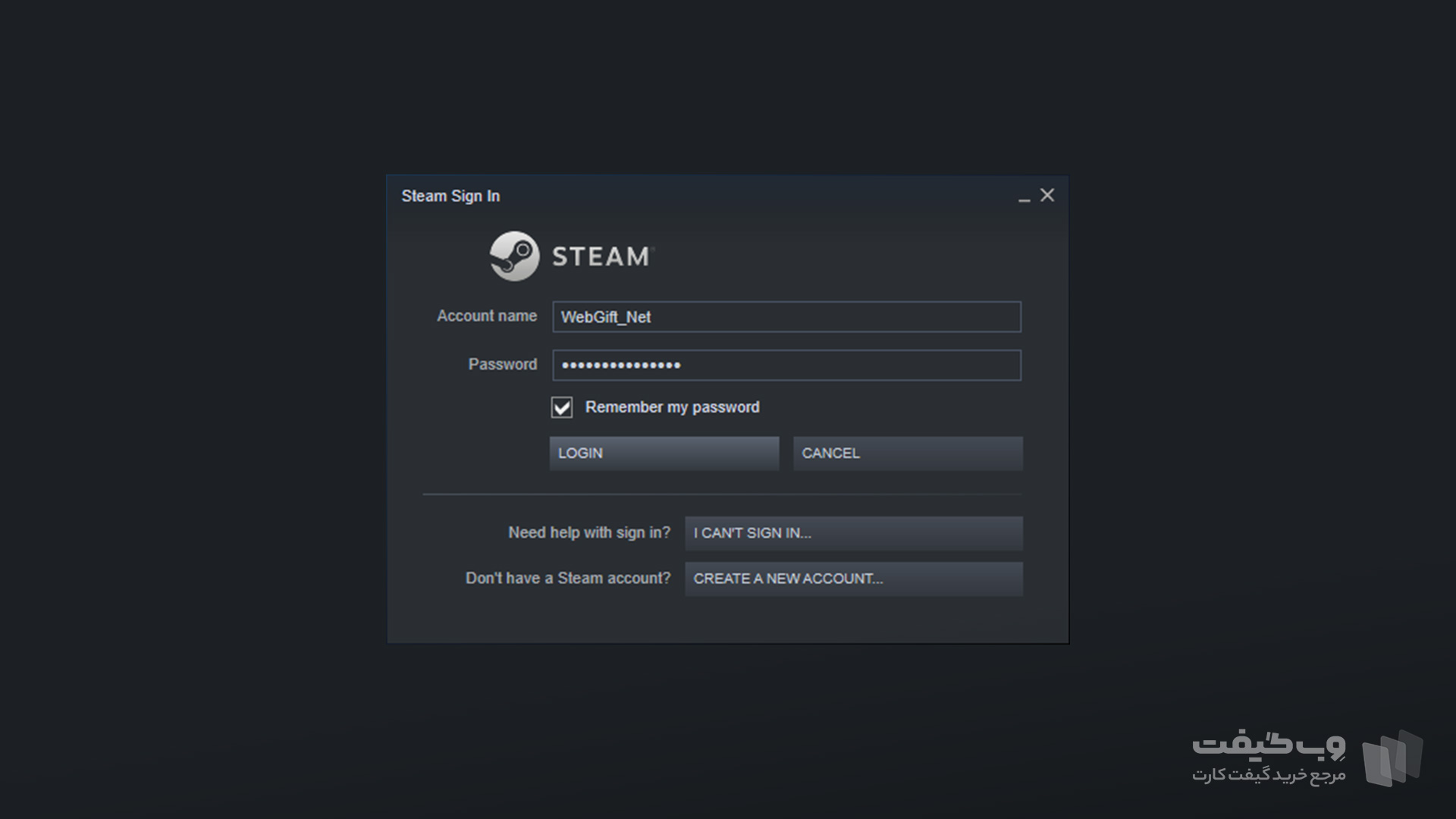Open the I CAN'T SIGN IN help button

coord(854,533)
